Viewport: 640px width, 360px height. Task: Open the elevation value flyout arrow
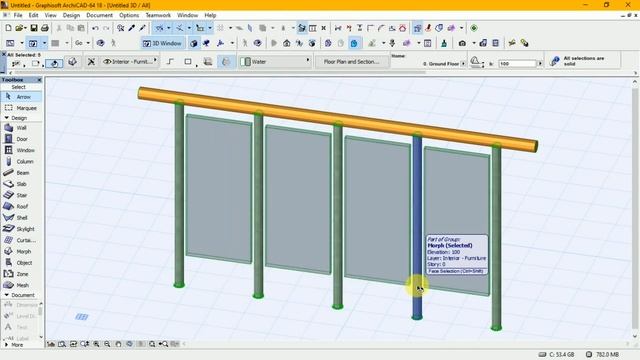540,64
